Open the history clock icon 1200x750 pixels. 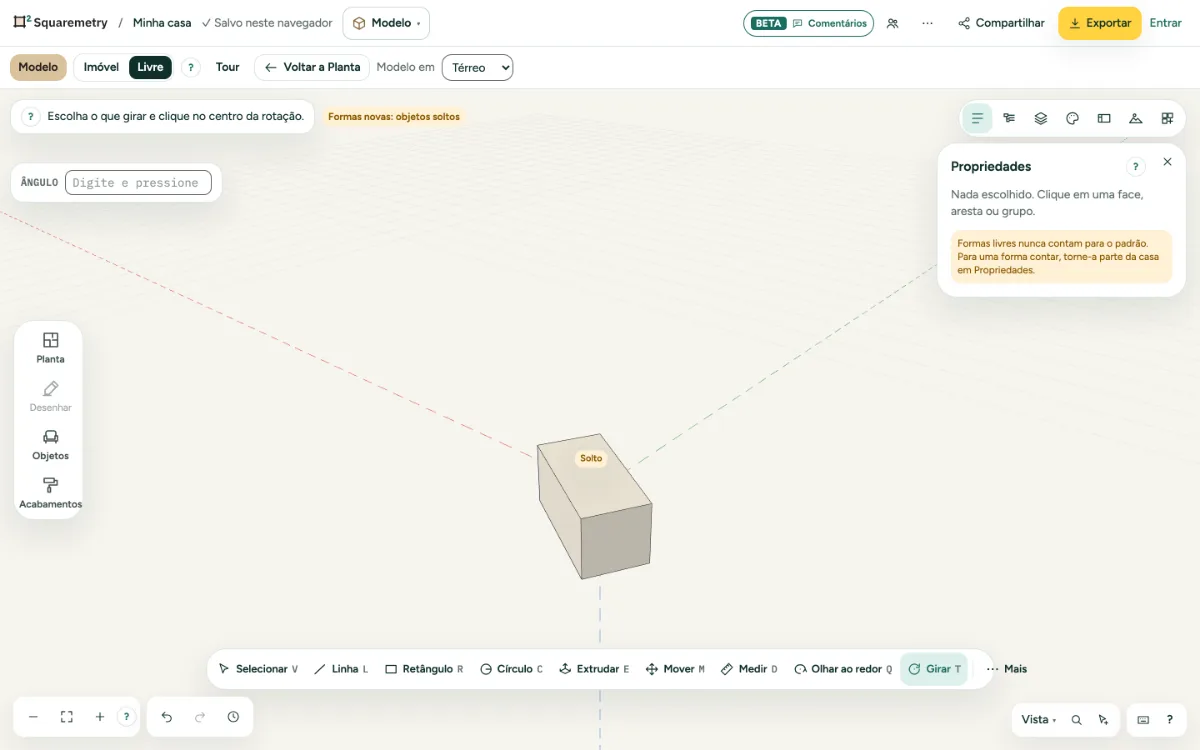(x=233, y=717)
